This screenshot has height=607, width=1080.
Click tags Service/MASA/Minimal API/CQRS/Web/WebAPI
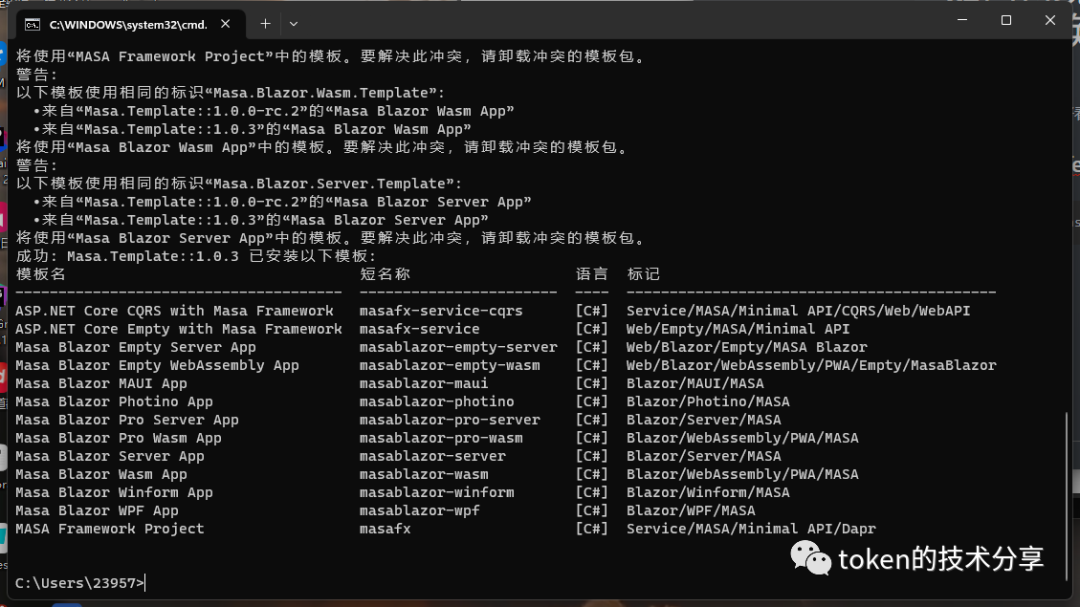tap(798, 311)
